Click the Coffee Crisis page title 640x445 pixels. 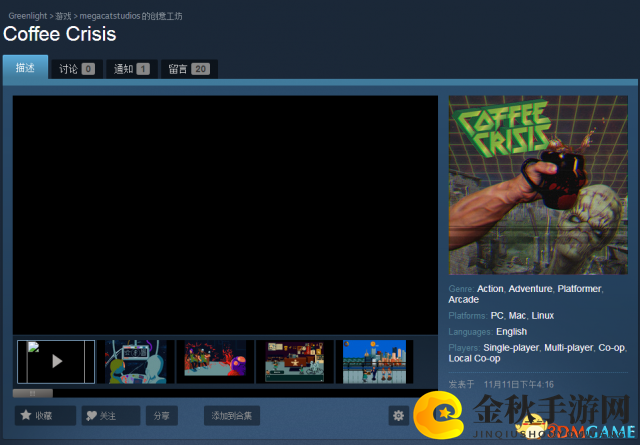(60, 34)
